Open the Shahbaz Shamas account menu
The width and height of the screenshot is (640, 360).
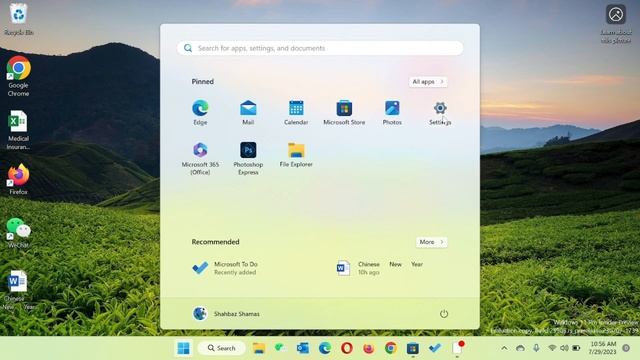[x=226, y=314]
